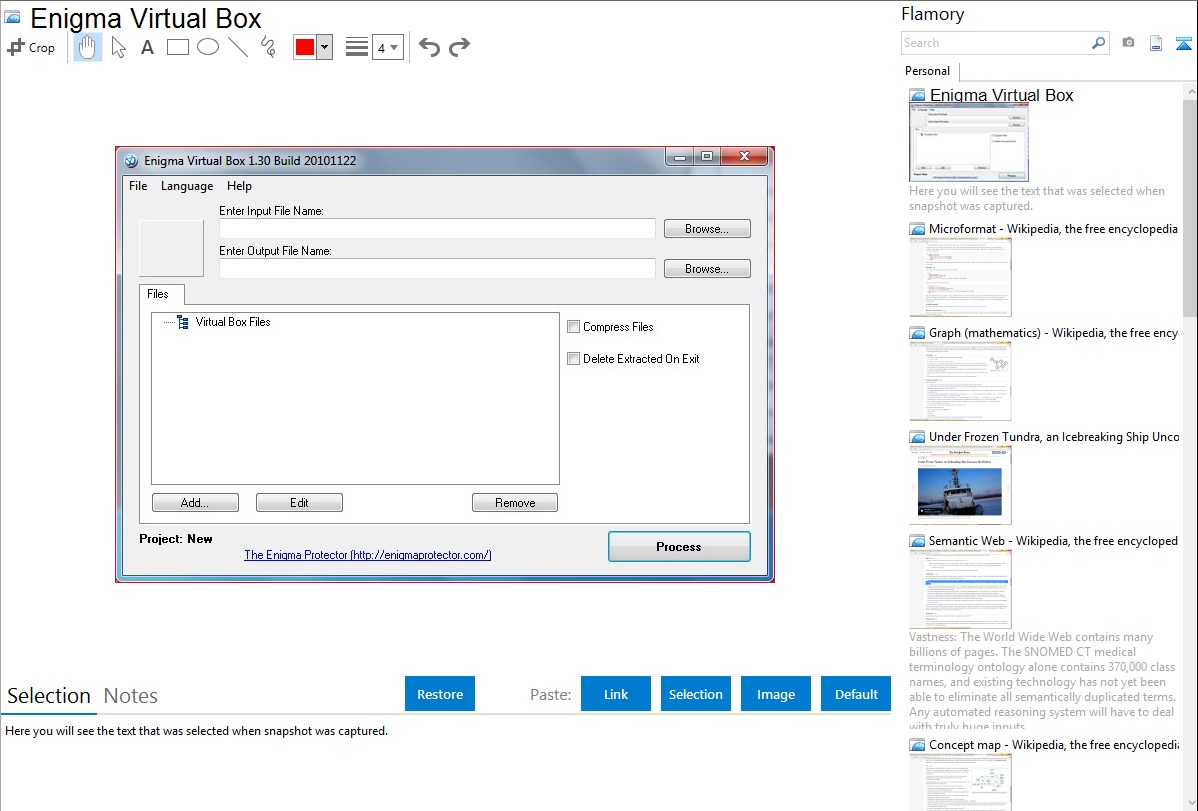This screenshot has height=811, width=1198.
Task: Pick the Rectangle shape tool
Action: 178,47
